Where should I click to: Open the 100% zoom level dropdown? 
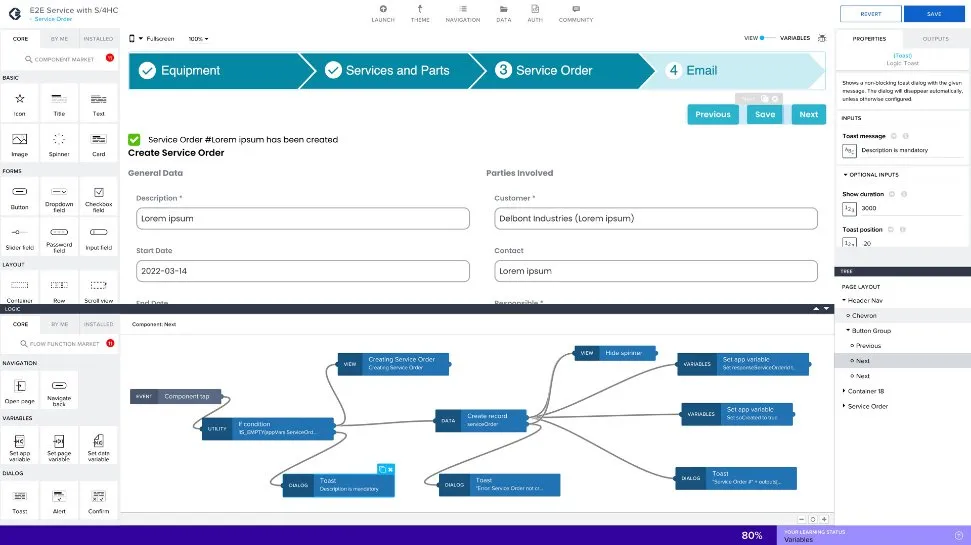(198, 39)
